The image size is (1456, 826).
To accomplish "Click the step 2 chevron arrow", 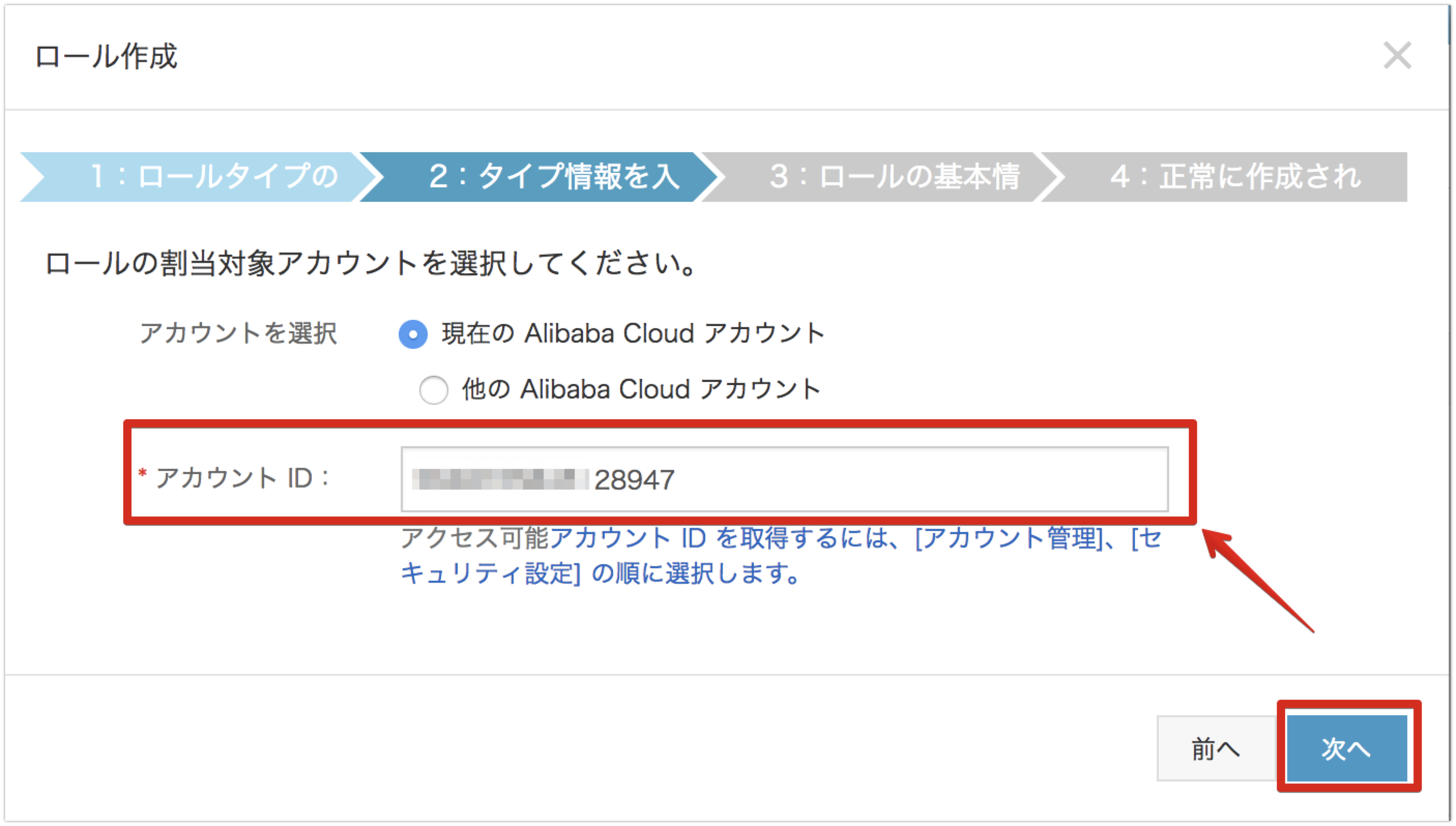I will click(x=718, y=176).
